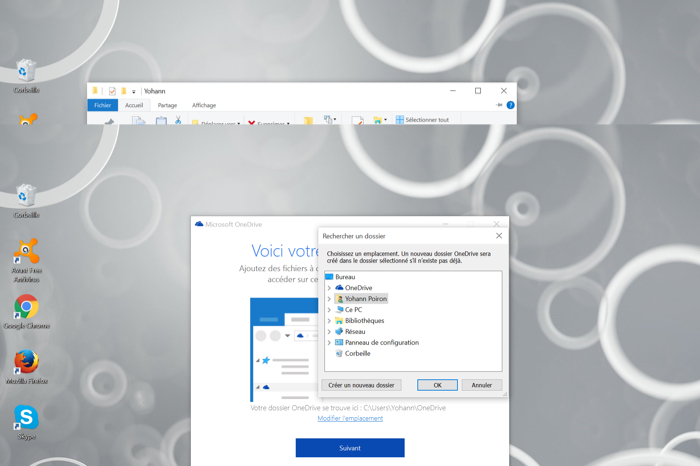
Task: Click Créer un nouveau dossier button
Action: [x=361, y=385]
